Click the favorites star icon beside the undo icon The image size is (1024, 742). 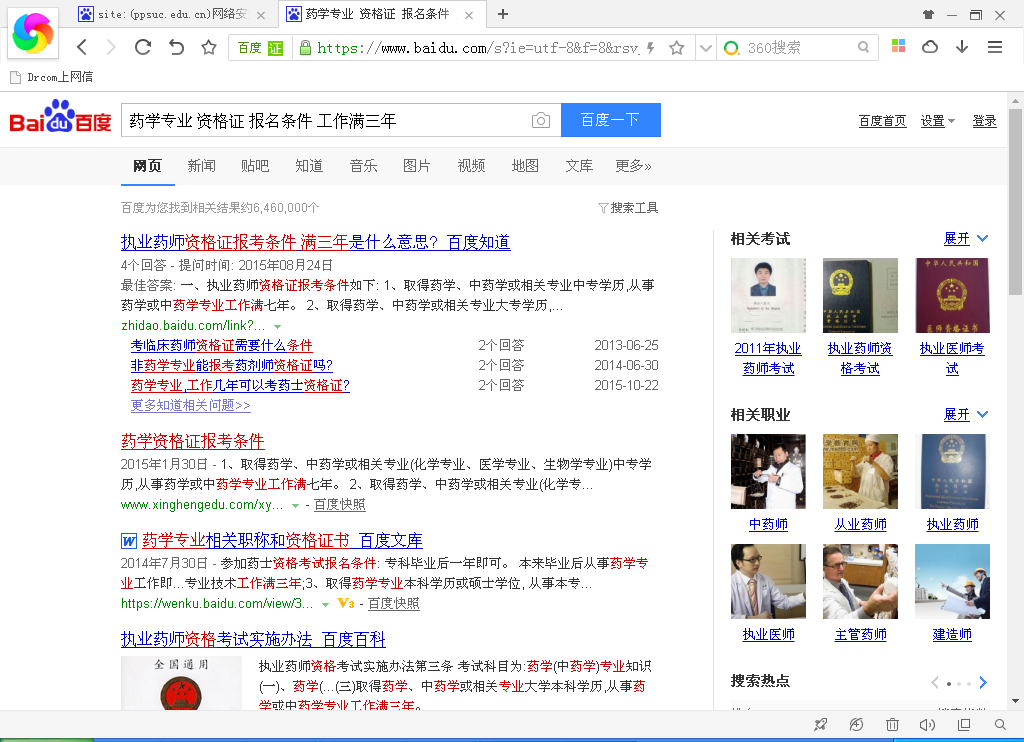(x=209, y=47)
